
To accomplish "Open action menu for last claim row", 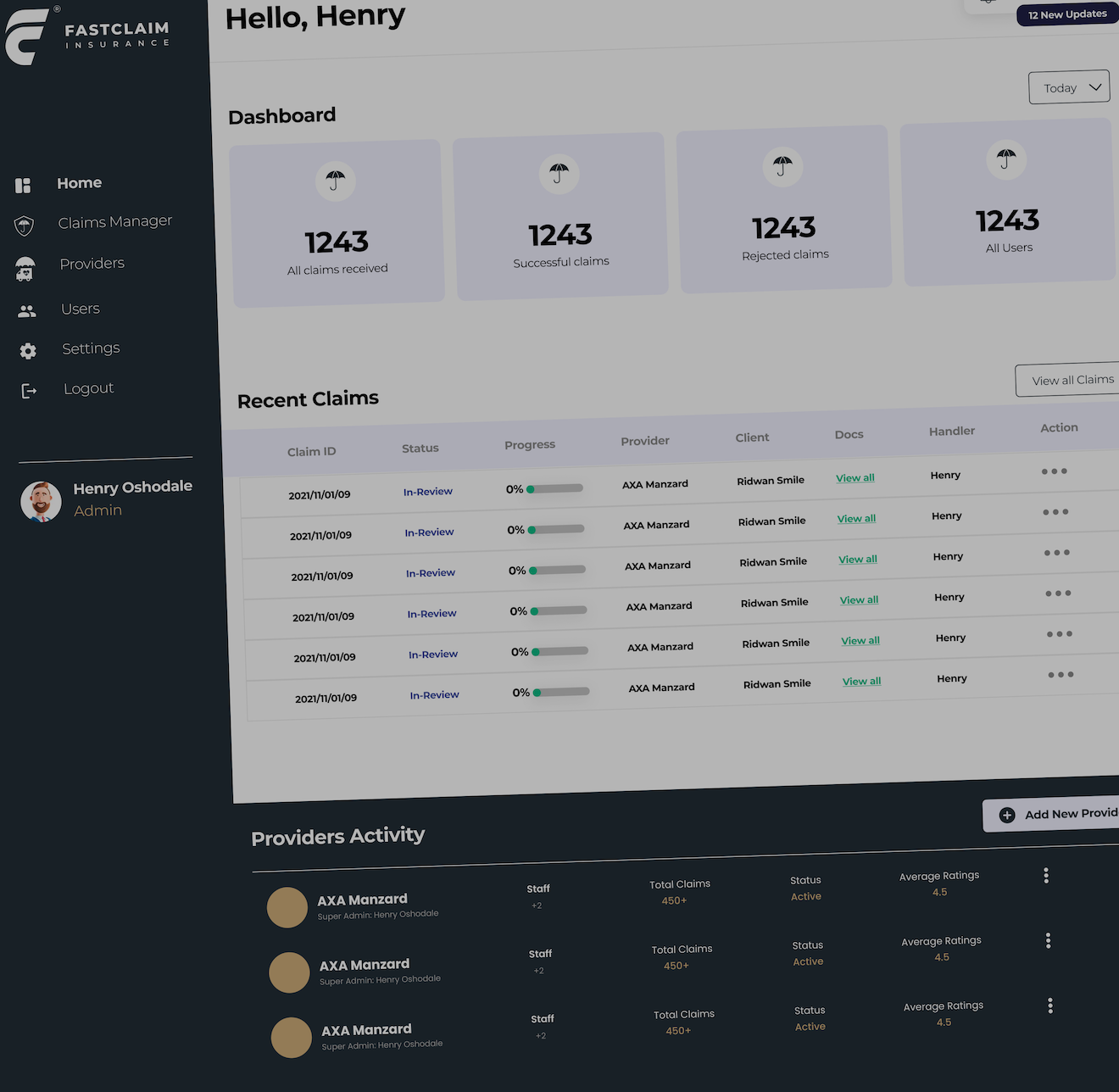I will click(1061, 675).
